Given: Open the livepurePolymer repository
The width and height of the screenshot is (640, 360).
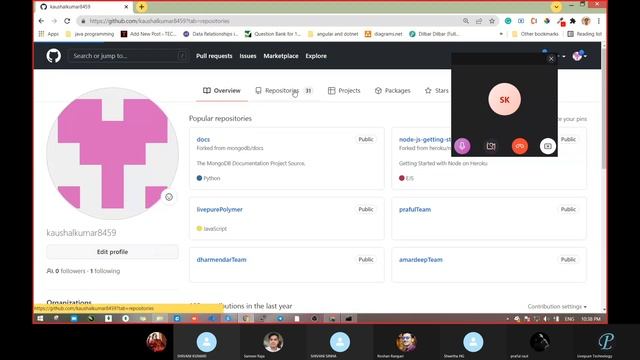Looking at the screenshot, I should (x=220, y=209).
